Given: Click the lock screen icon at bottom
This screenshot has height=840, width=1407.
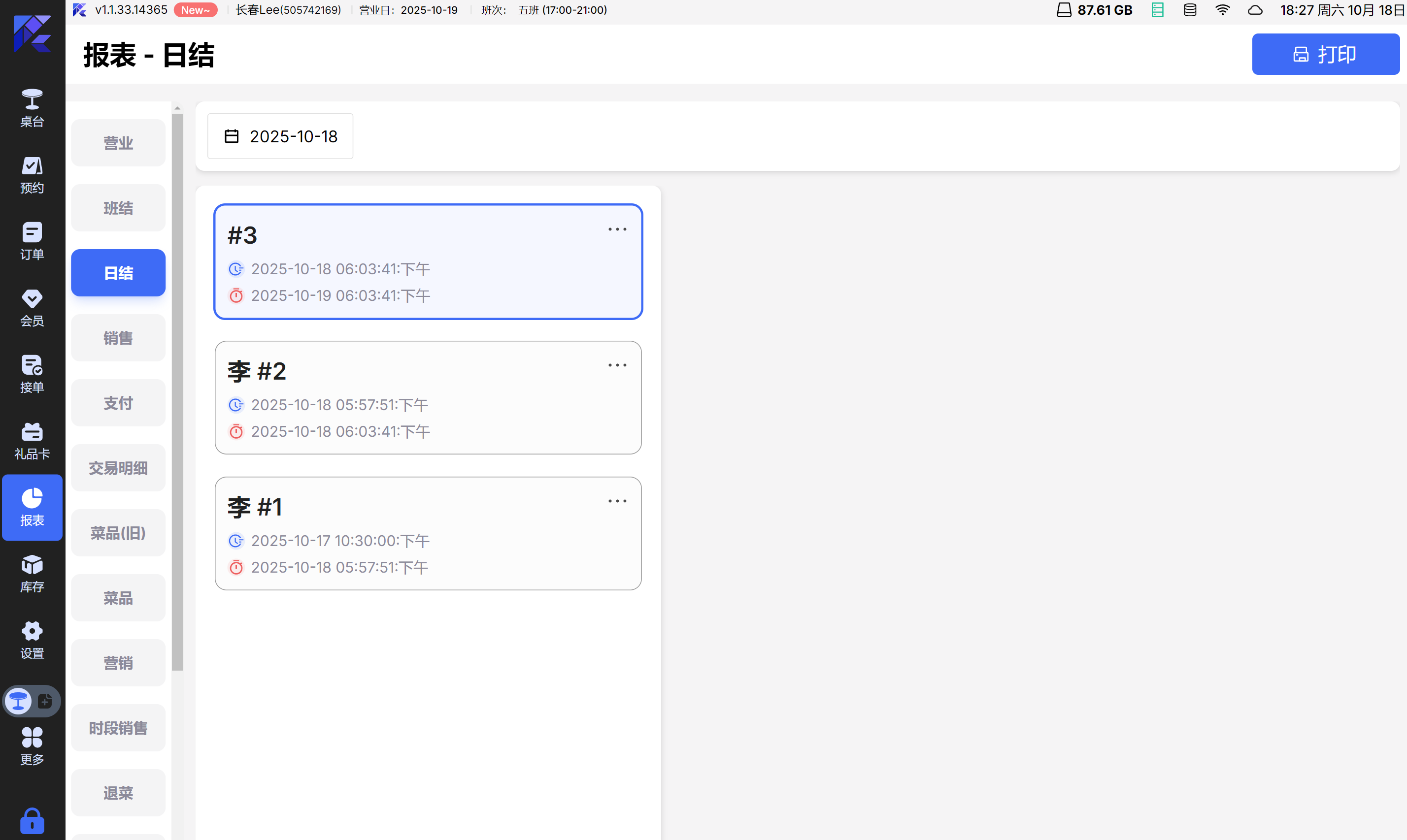Looking at the screenshot, I should pos(32,820).
